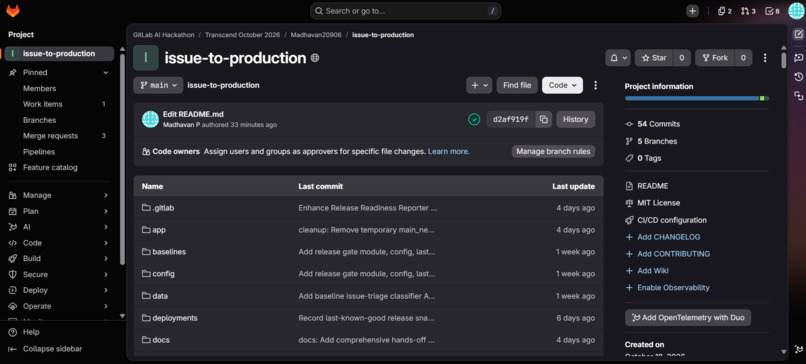
Task: Open Feature catalog in sidebar
Action: (50, 168)
